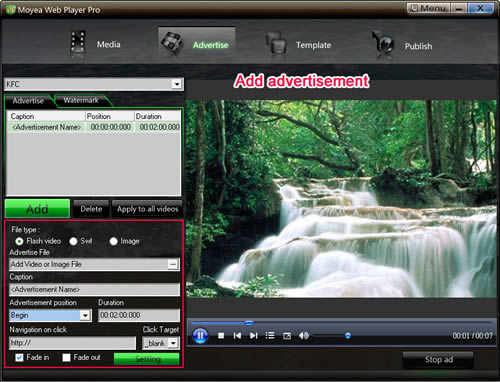
Task: Click the Publish globe icon
Action: [383, 43]
